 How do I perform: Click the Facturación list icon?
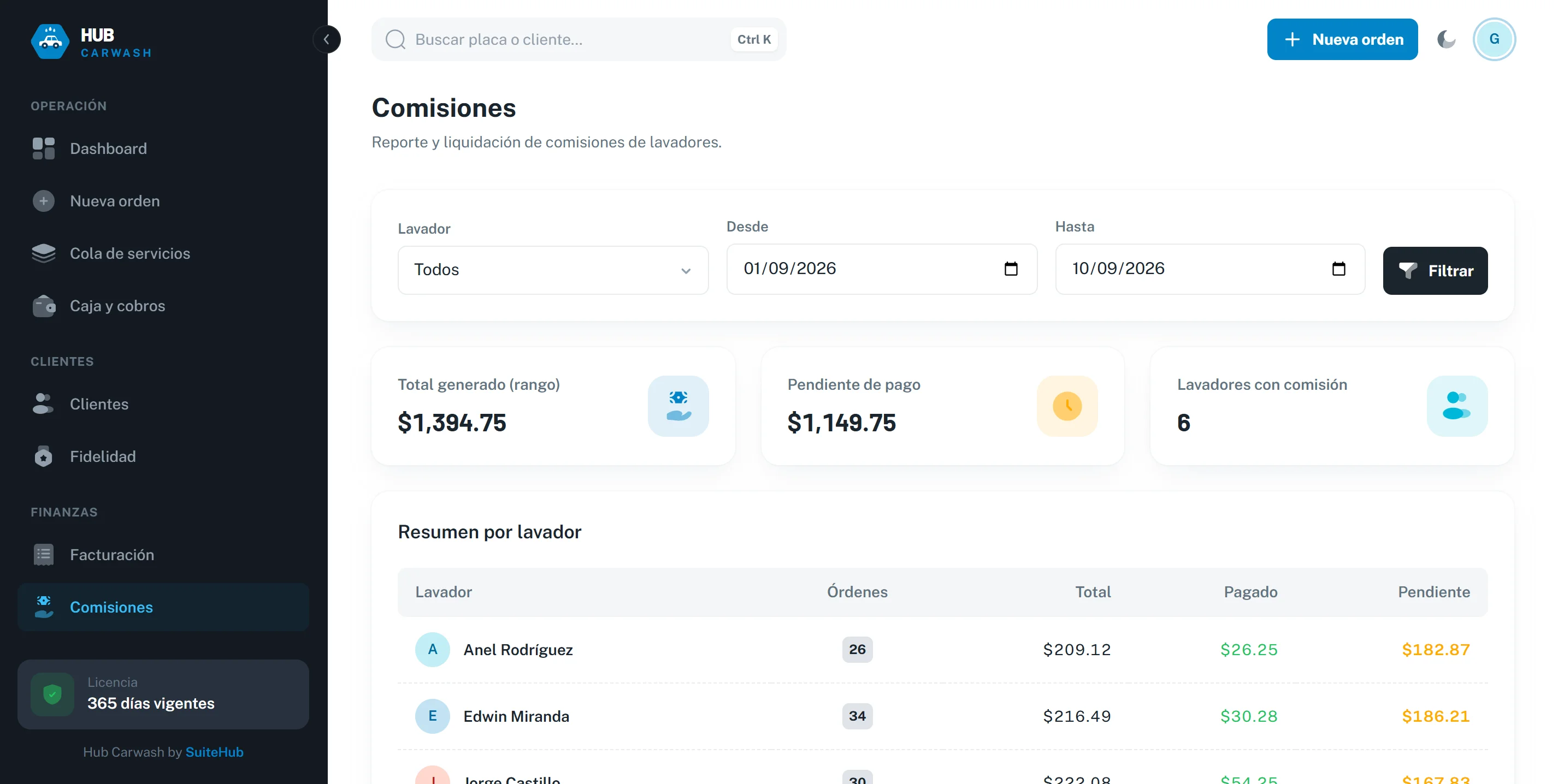[44, 555]
